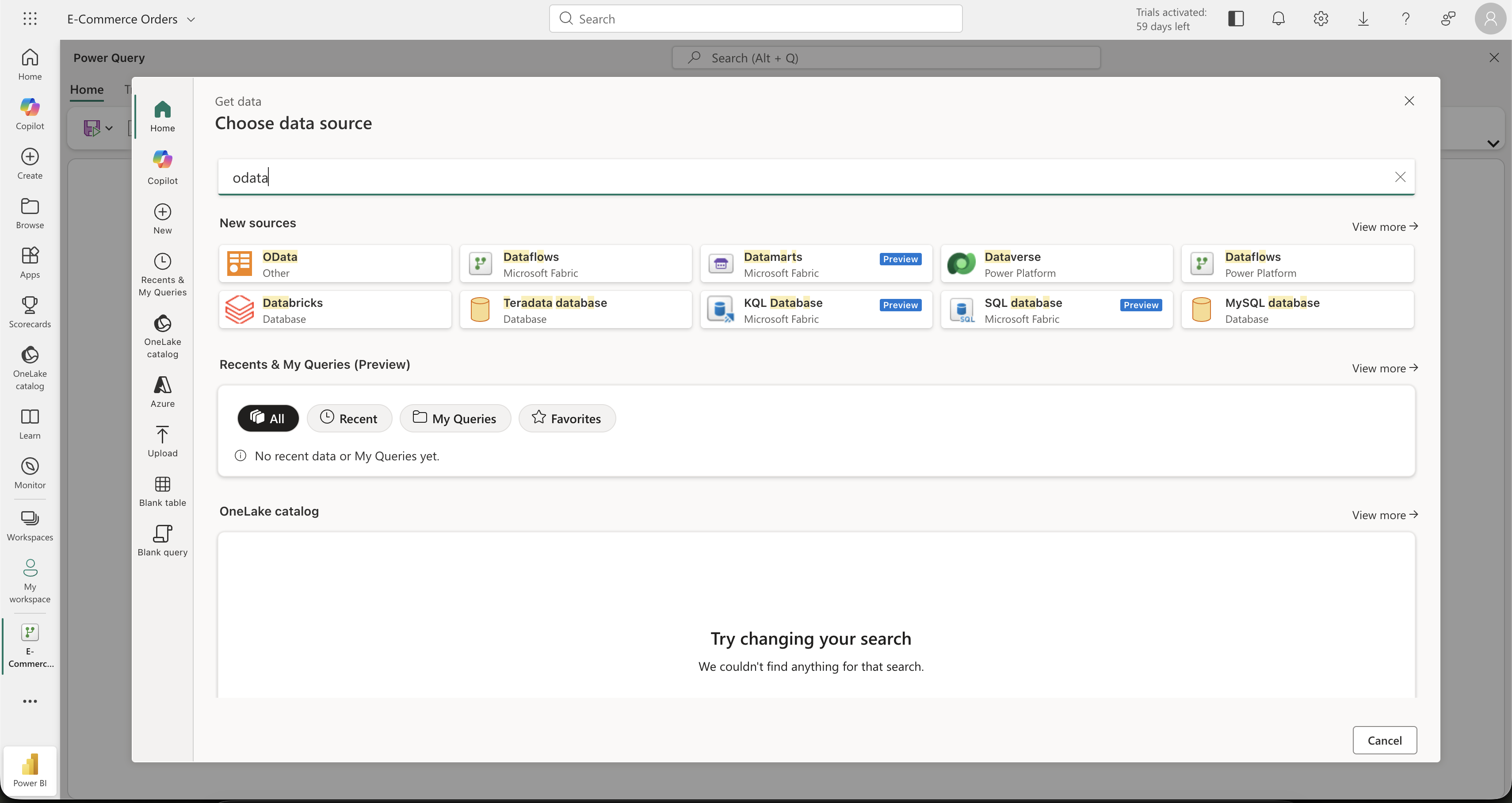Click the top Search box
1512x803 pixels.
[x=756, y=19]
